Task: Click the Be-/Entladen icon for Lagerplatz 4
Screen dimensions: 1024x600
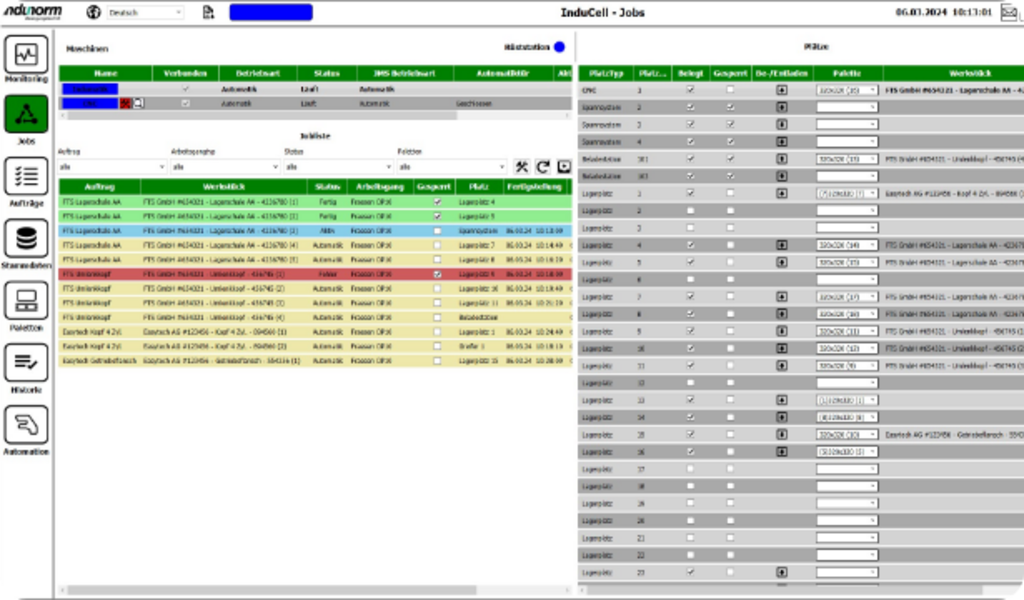Action: [x=782, y=245]
